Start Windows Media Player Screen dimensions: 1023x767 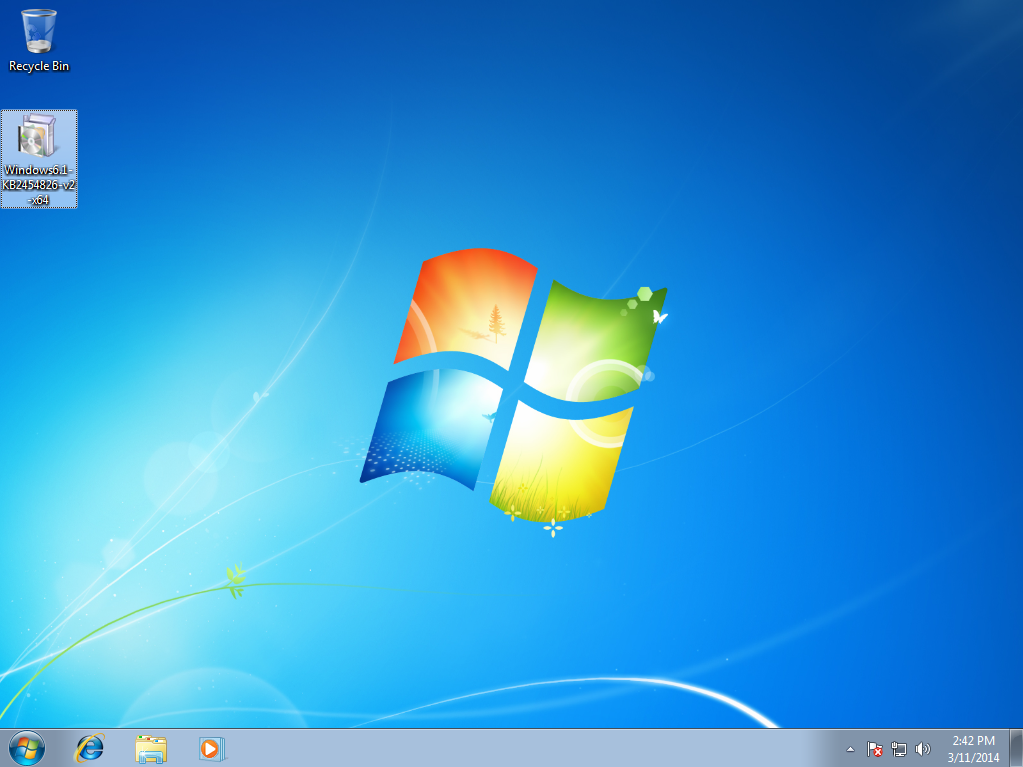(x=210, y=748)
